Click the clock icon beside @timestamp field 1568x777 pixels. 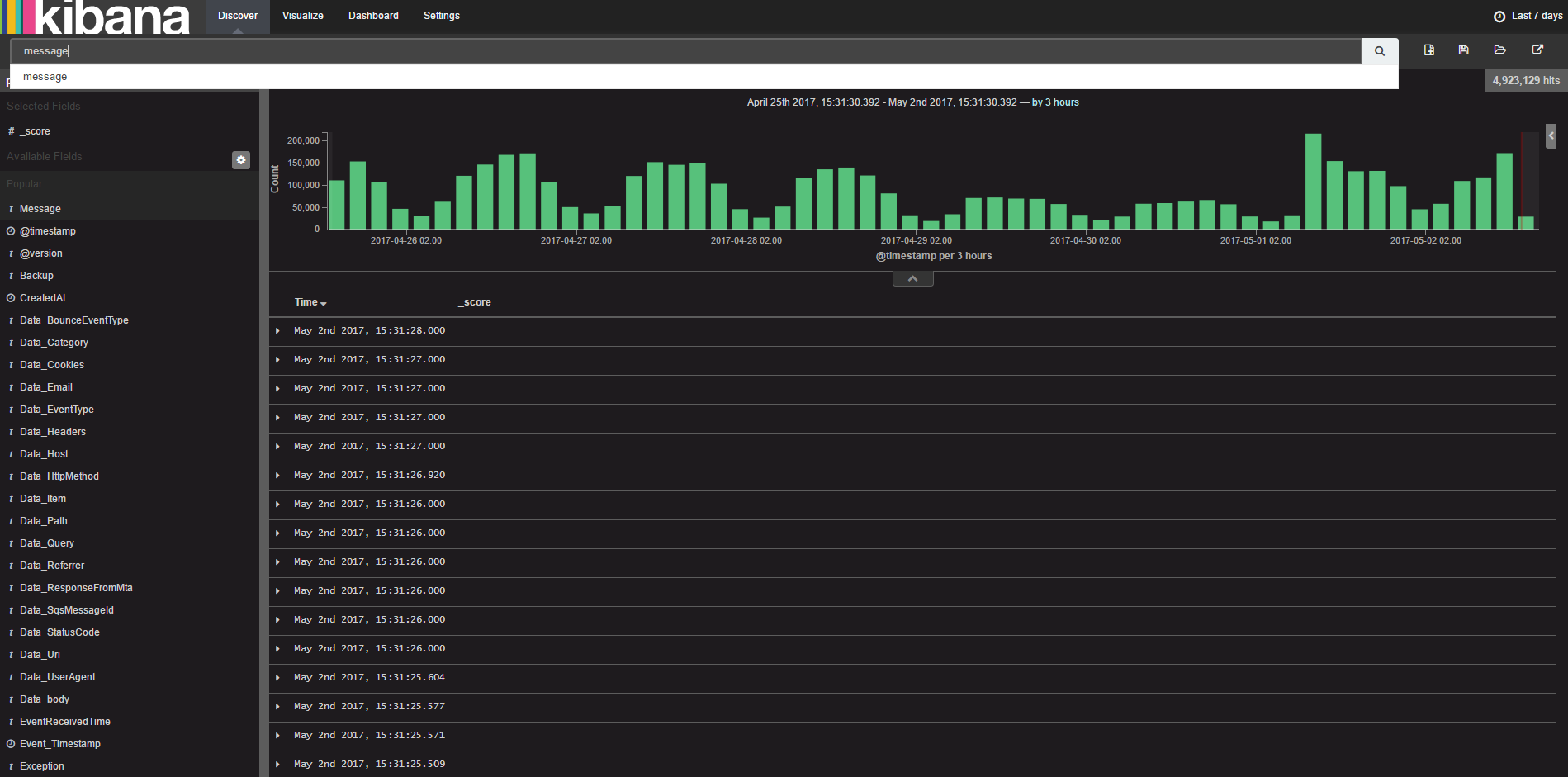[11, 231]
